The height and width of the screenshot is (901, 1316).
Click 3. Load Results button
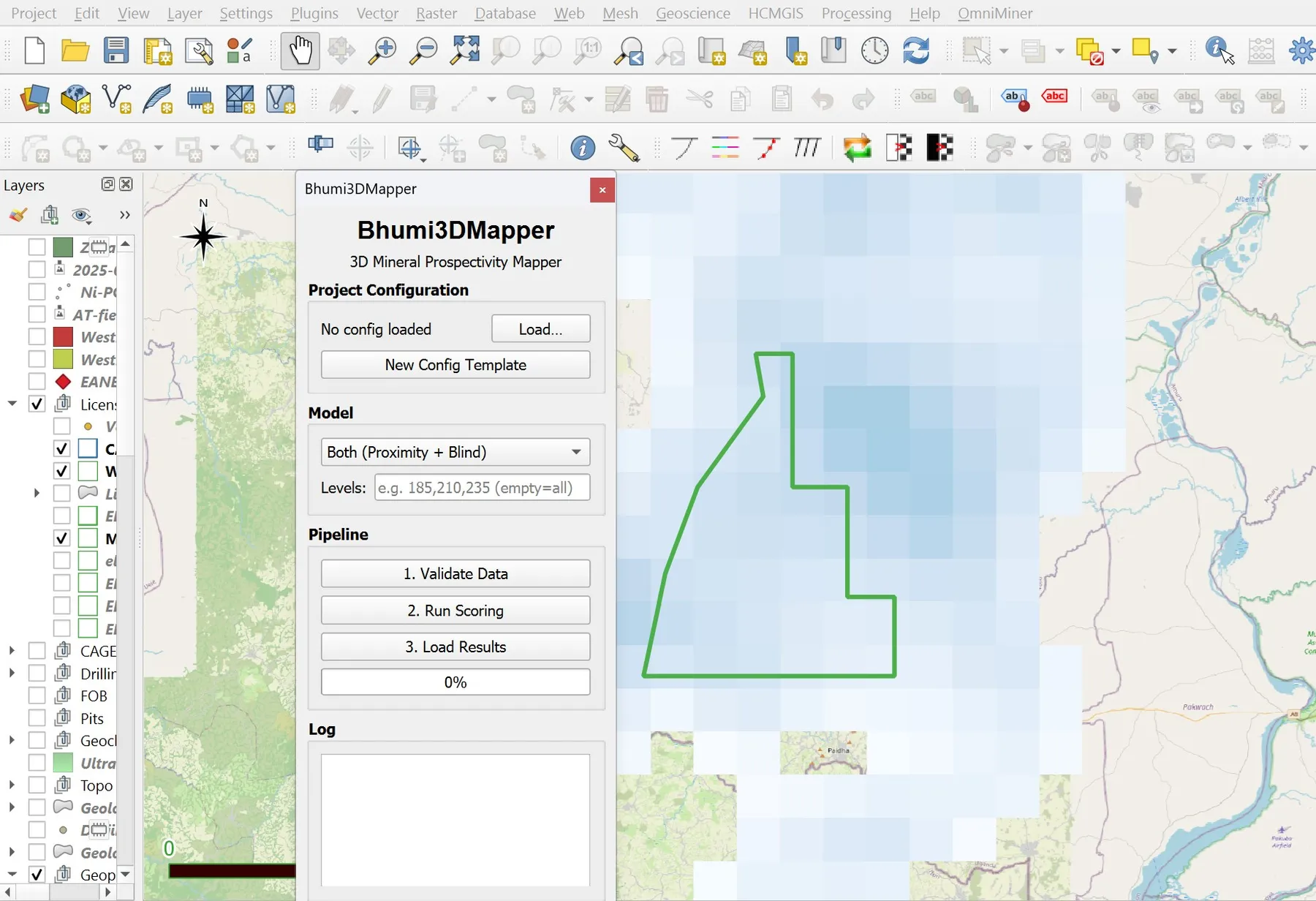point(455,646)
